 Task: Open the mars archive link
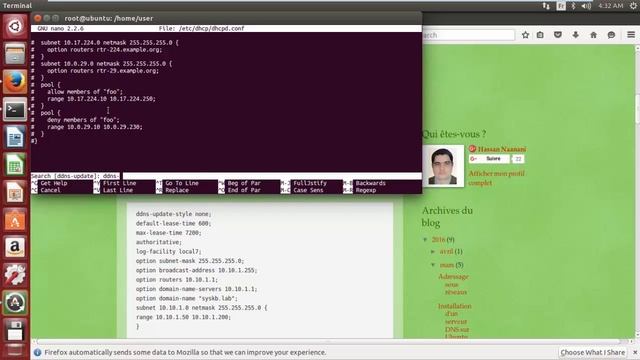coord(447,265)
